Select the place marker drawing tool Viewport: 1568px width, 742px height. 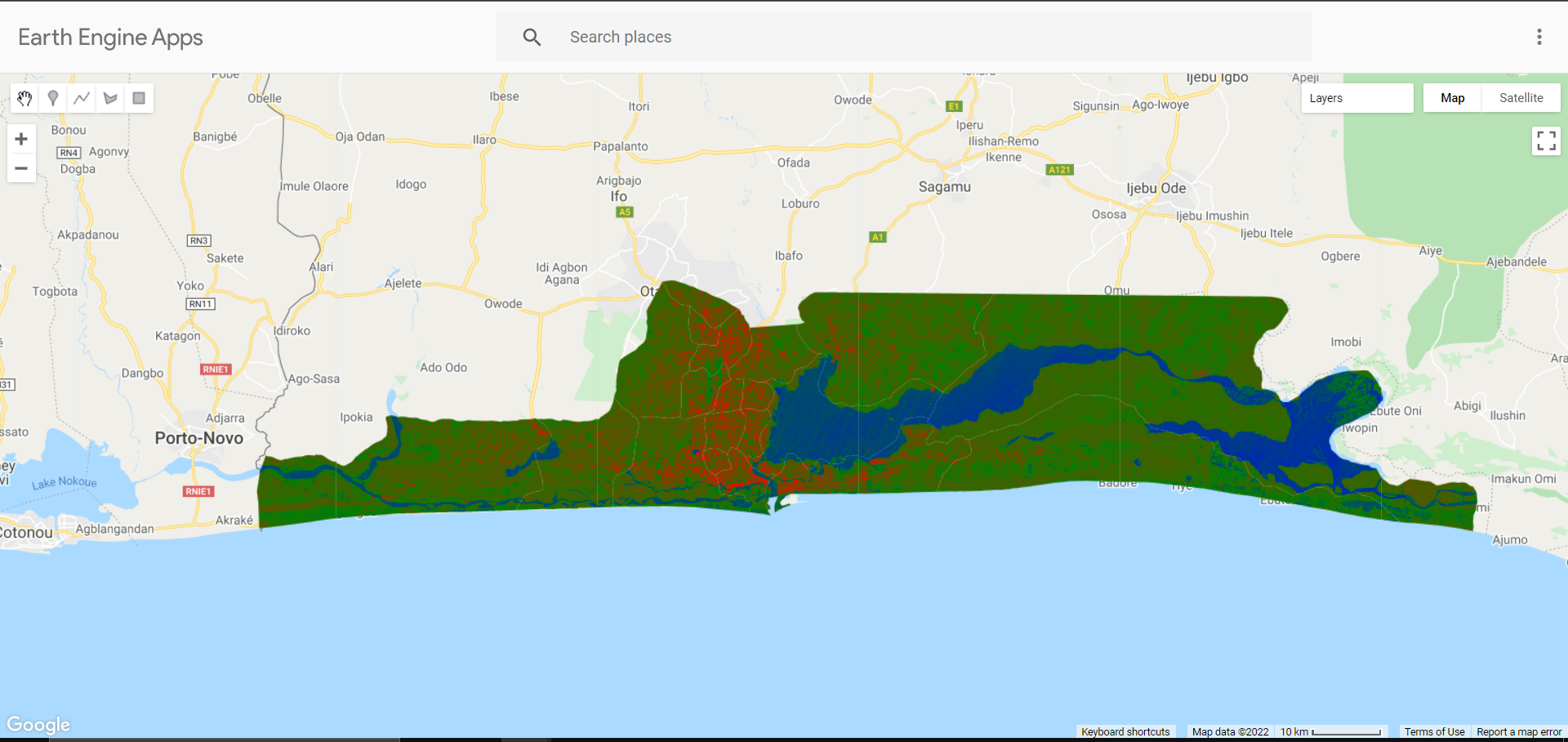pyautogui.click(x=52, y=98)
